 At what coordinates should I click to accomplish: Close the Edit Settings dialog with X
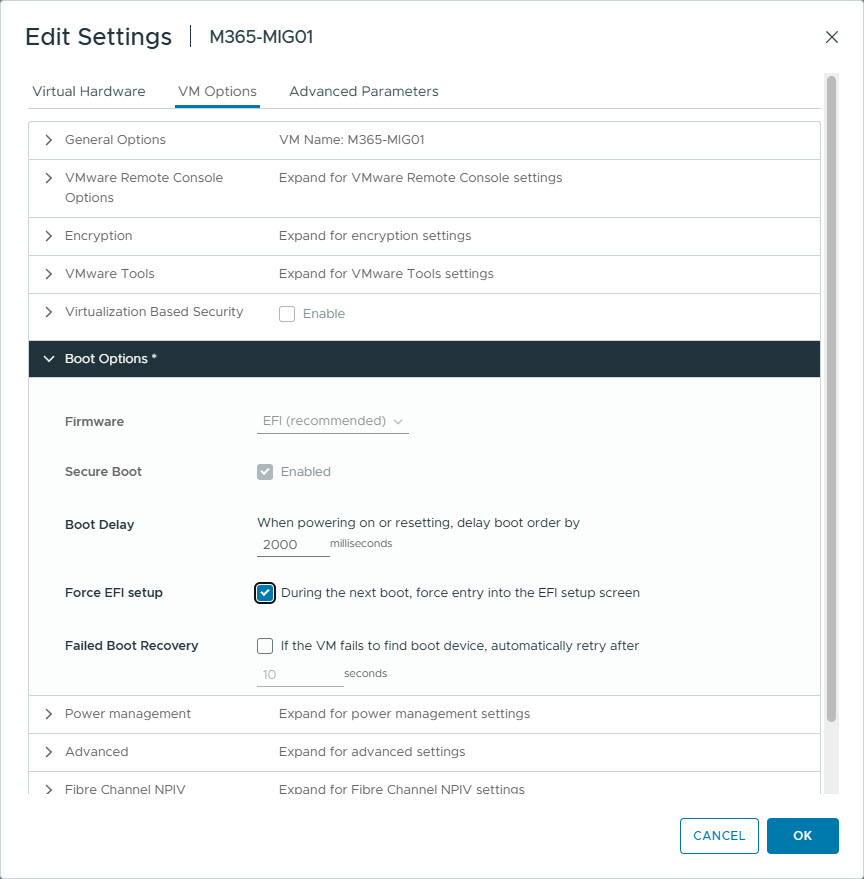point(831,37)
